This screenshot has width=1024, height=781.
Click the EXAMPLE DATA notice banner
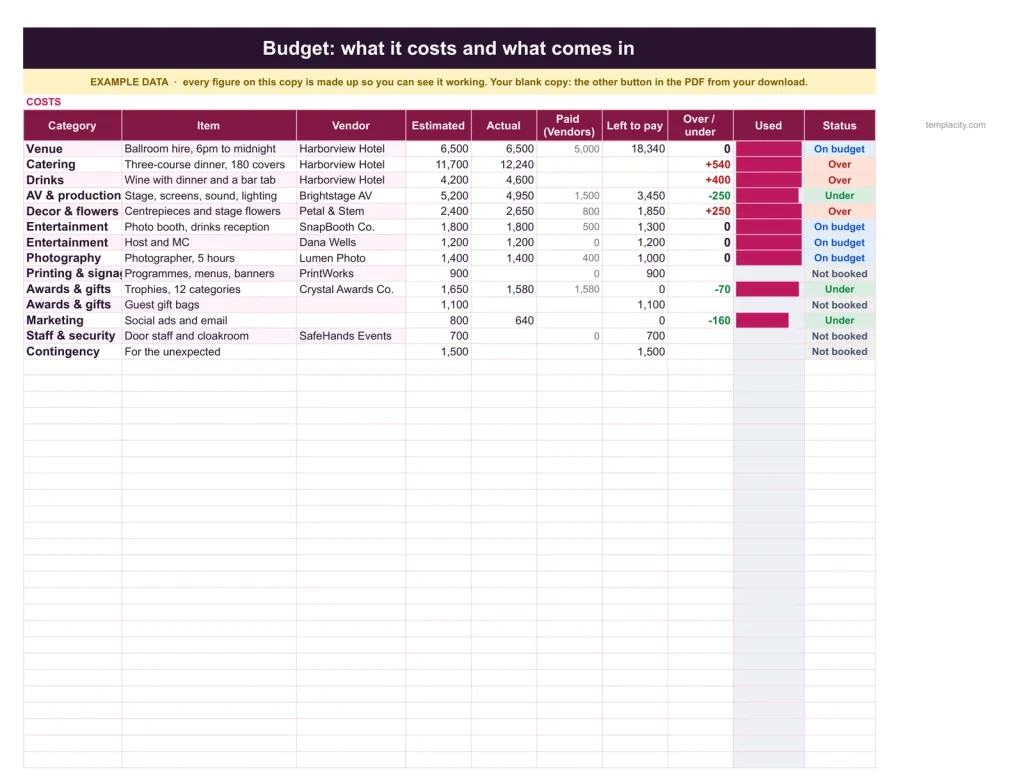point(449,82)
